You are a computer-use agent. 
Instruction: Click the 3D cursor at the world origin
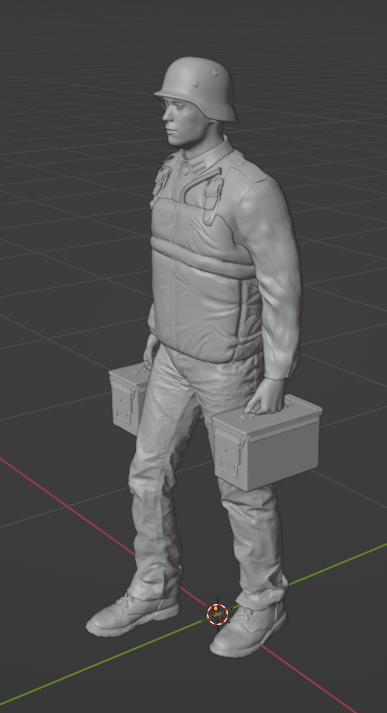(x=217, y=614)
